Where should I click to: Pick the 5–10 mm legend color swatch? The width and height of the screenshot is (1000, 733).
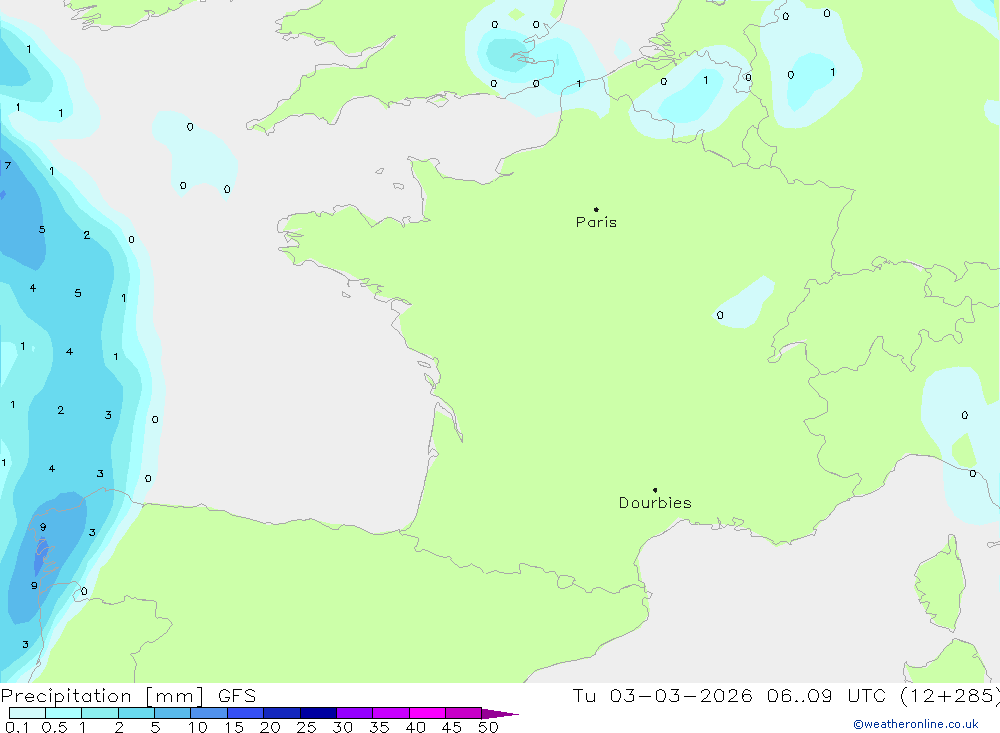(172, 713)
